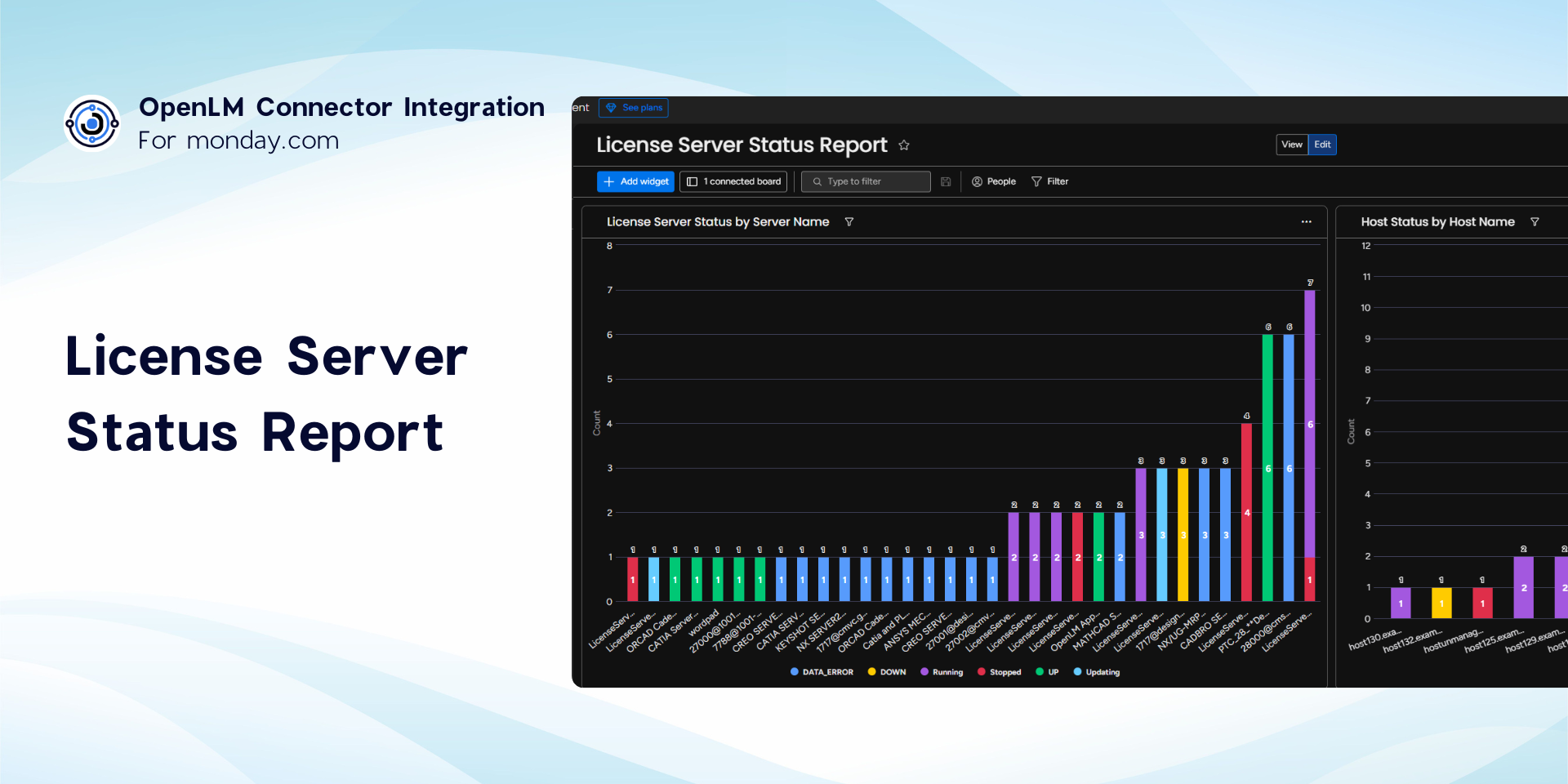Toggle Updating legend series
The height and width of the screenshot is (784, 1568).
click(1097, 672)
